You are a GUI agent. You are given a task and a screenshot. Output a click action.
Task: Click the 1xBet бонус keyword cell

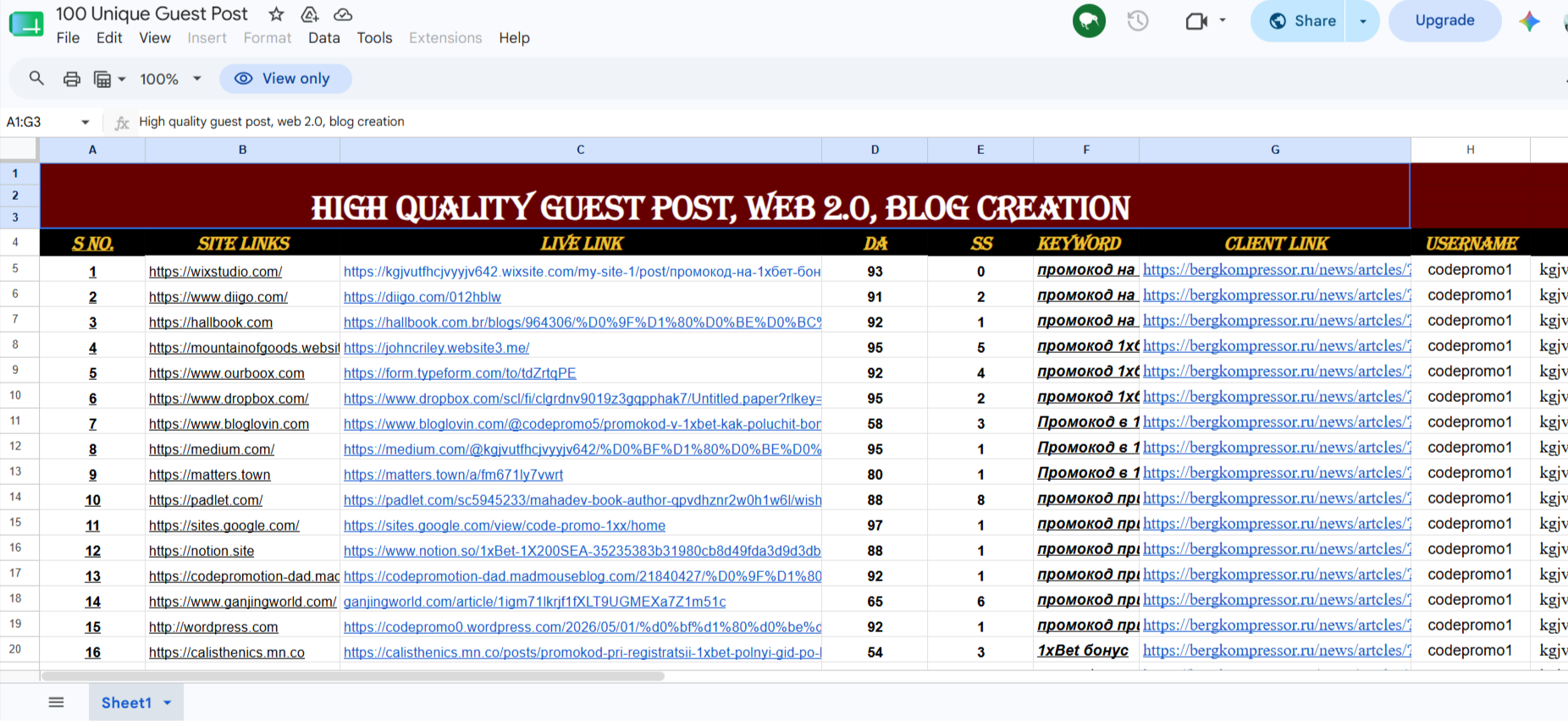coord(1086,651)
